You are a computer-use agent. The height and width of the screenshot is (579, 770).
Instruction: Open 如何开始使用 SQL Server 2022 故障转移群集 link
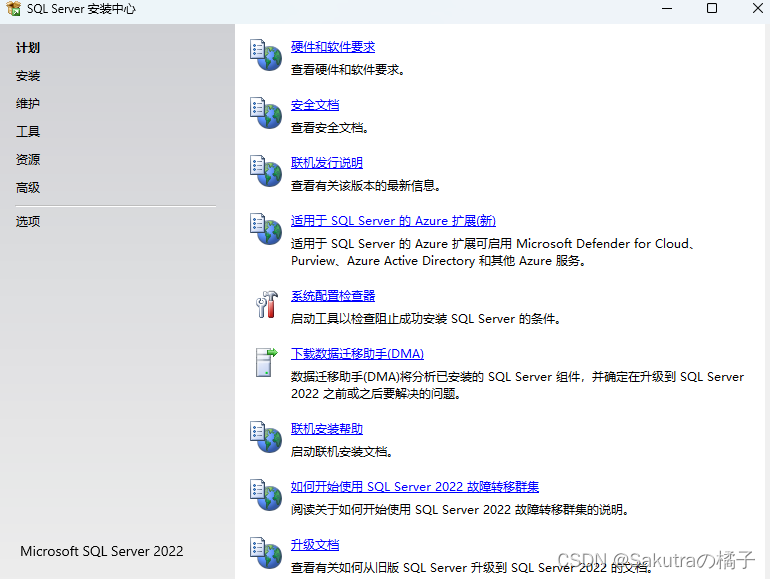(x=415, y=487)
